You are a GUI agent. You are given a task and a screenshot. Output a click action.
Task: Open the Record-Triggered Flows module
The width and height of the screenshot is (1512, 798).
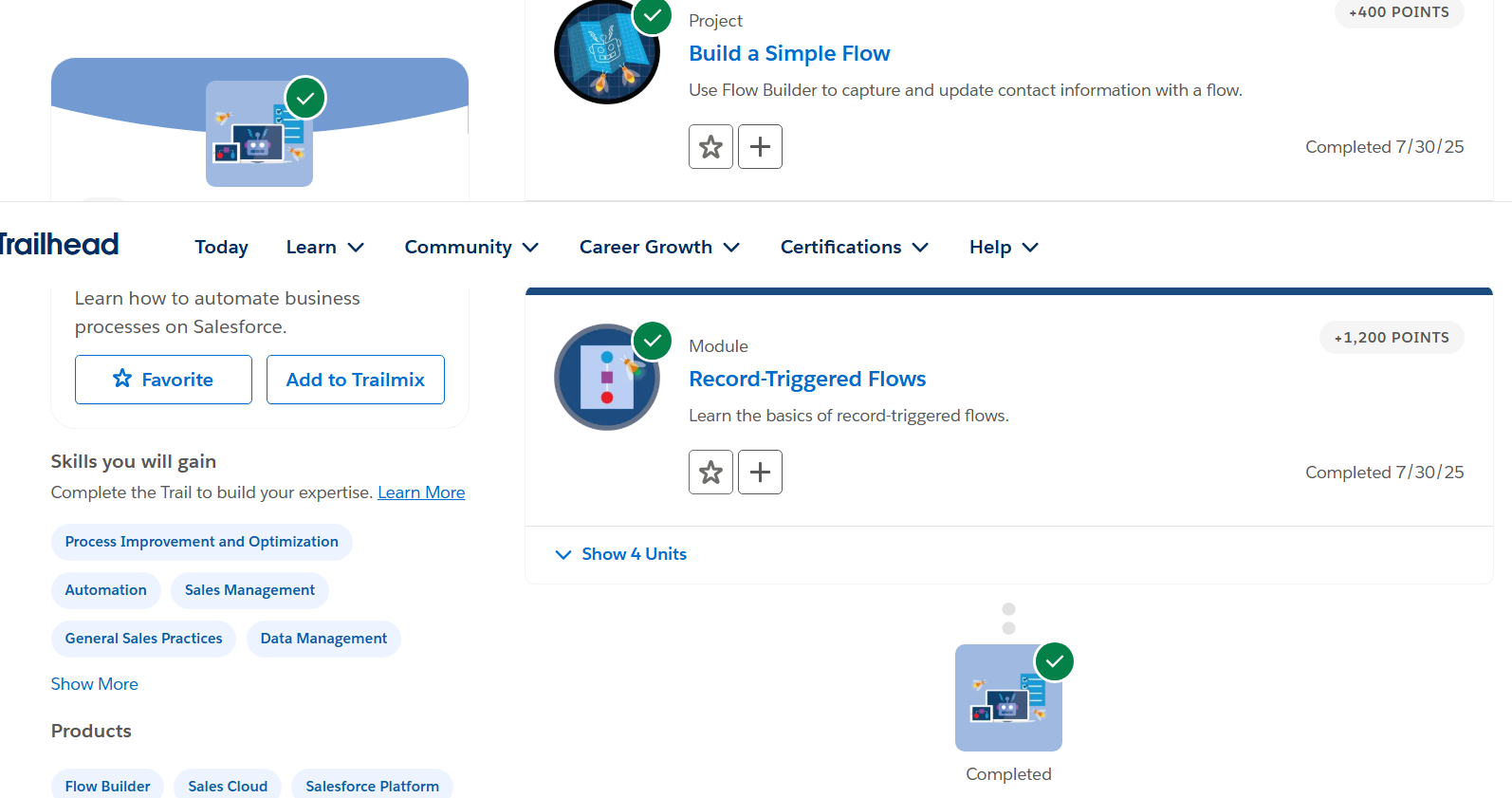(x=807, y=379)
